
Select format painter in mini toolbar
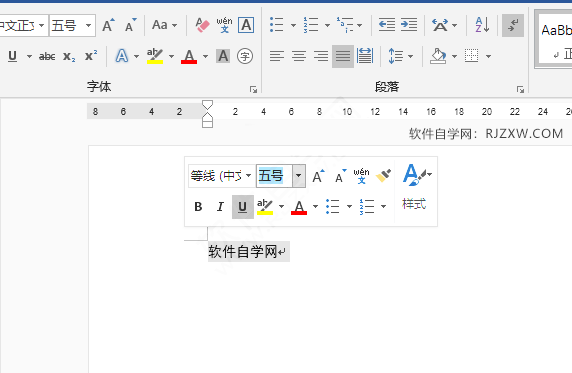[x=383, y=176]
